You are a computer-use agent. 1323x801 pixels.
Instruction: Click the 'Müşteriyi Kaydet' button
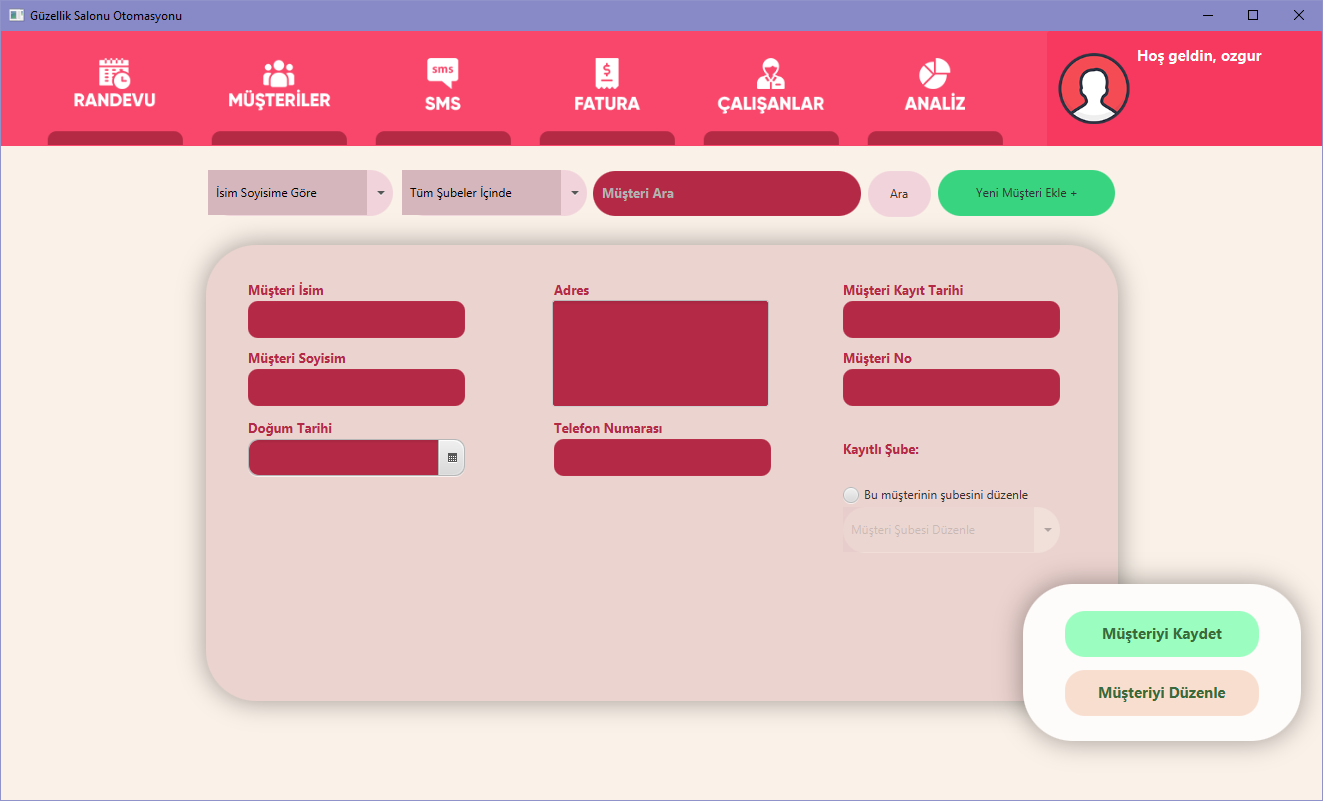click(1161, 633)
